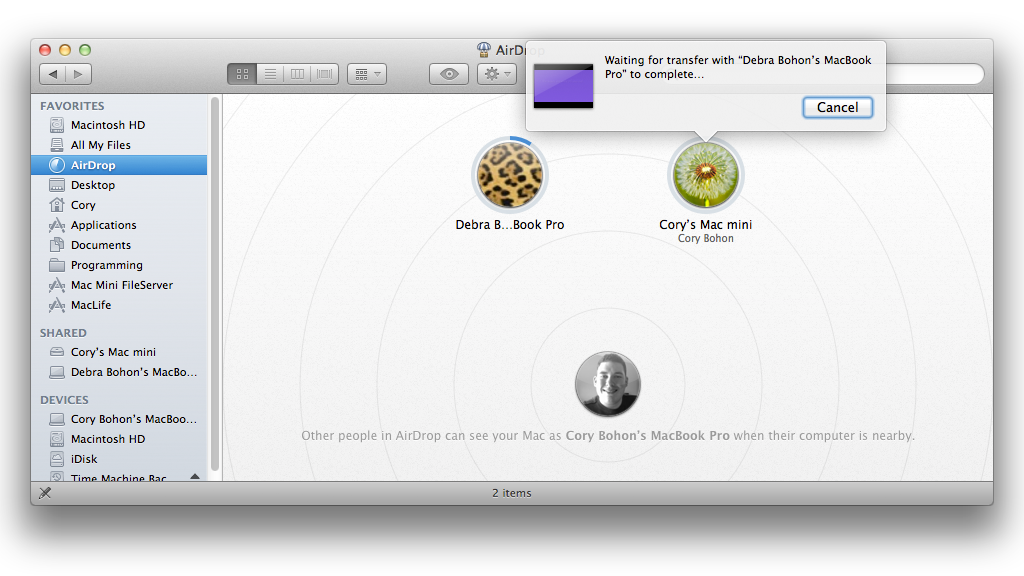Click the AirDrop window title icon
The height and width of the screenshot is (576, 1024).
tap(484, 50)
